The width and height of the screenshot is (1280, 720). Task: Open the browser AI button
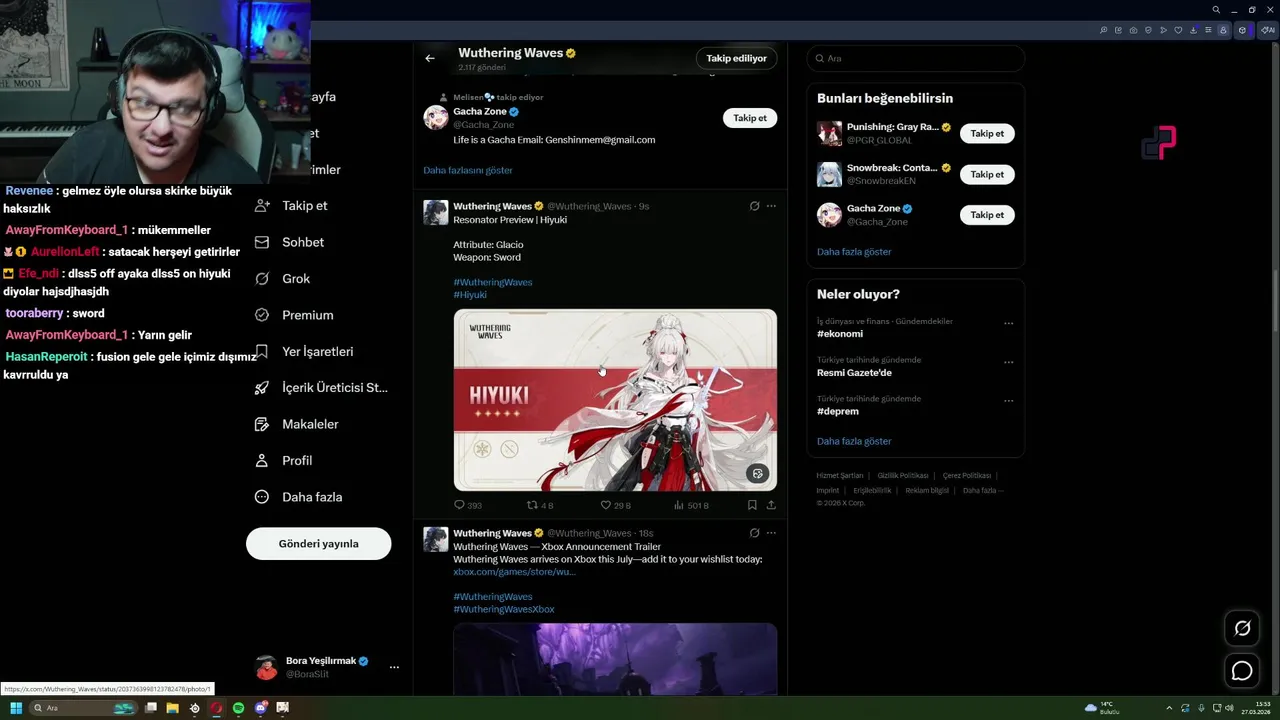tap(1268, 30)
